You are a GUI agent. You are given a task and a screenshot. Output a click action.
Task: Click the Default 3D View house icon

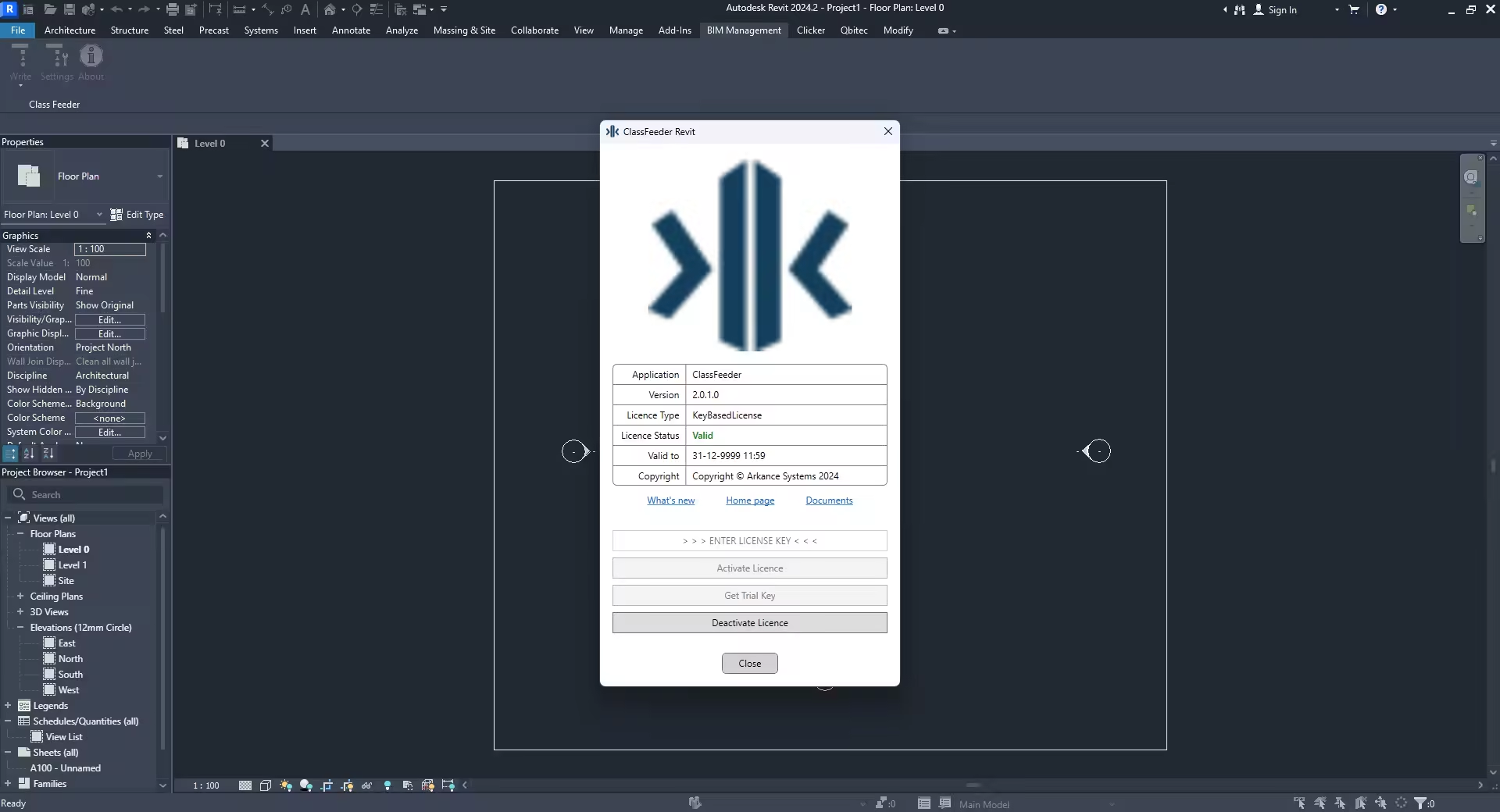point(330,9)
